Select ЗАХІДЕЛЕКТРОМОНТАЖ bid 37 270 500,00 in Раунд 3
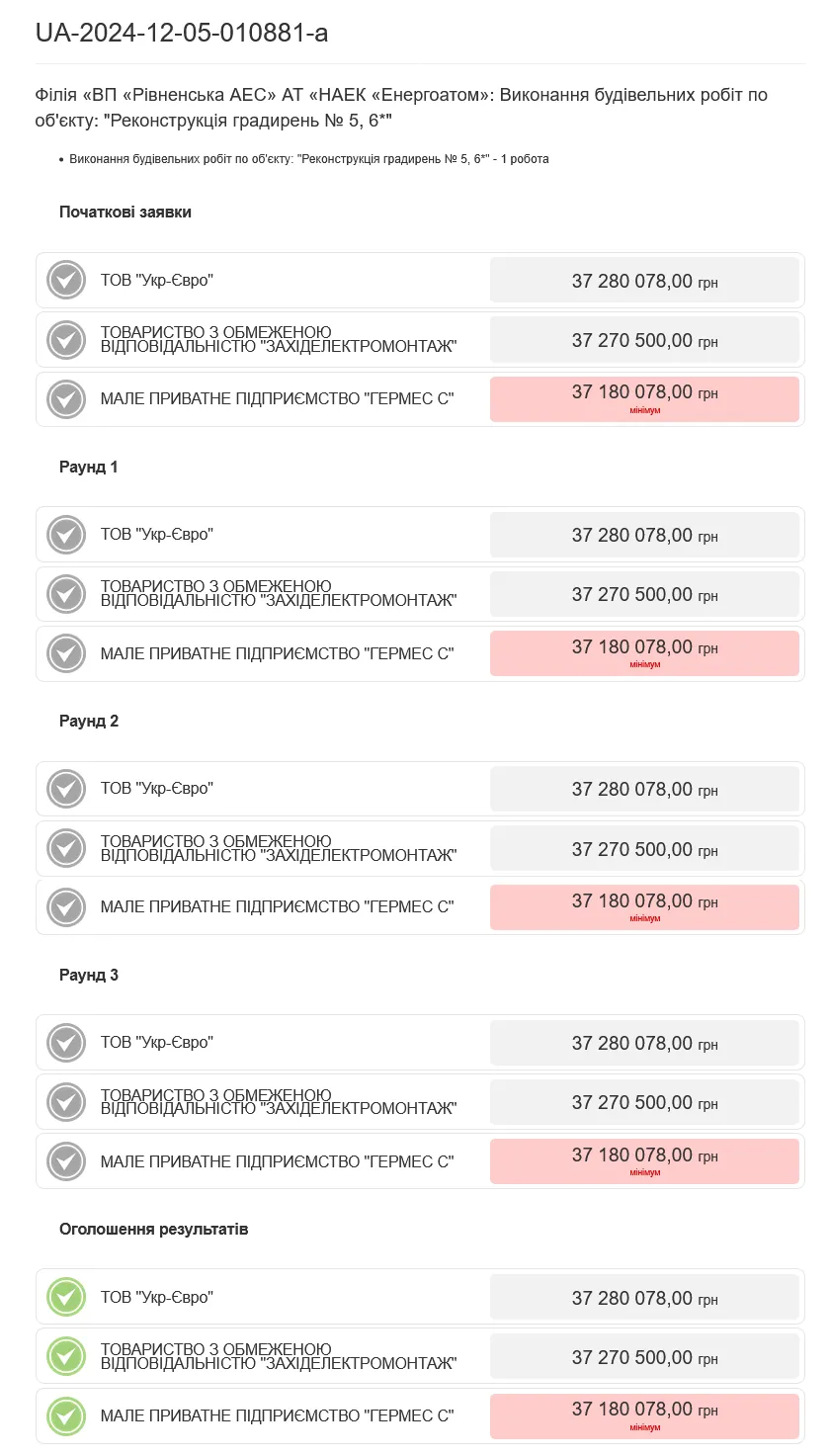This screenshot has height=1456, width=830. (644, 1102)
